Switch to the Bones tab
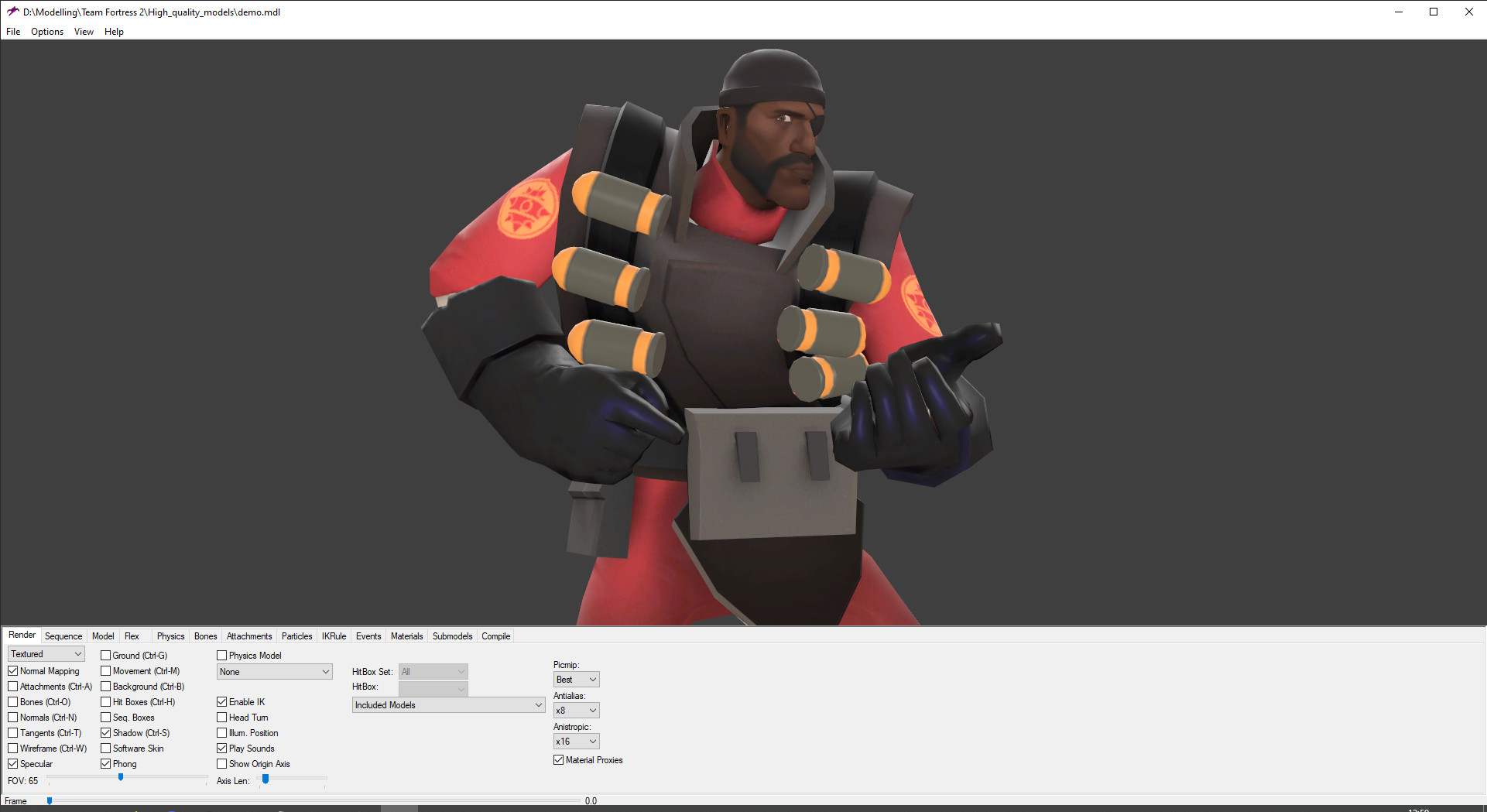 pos(205,636)
